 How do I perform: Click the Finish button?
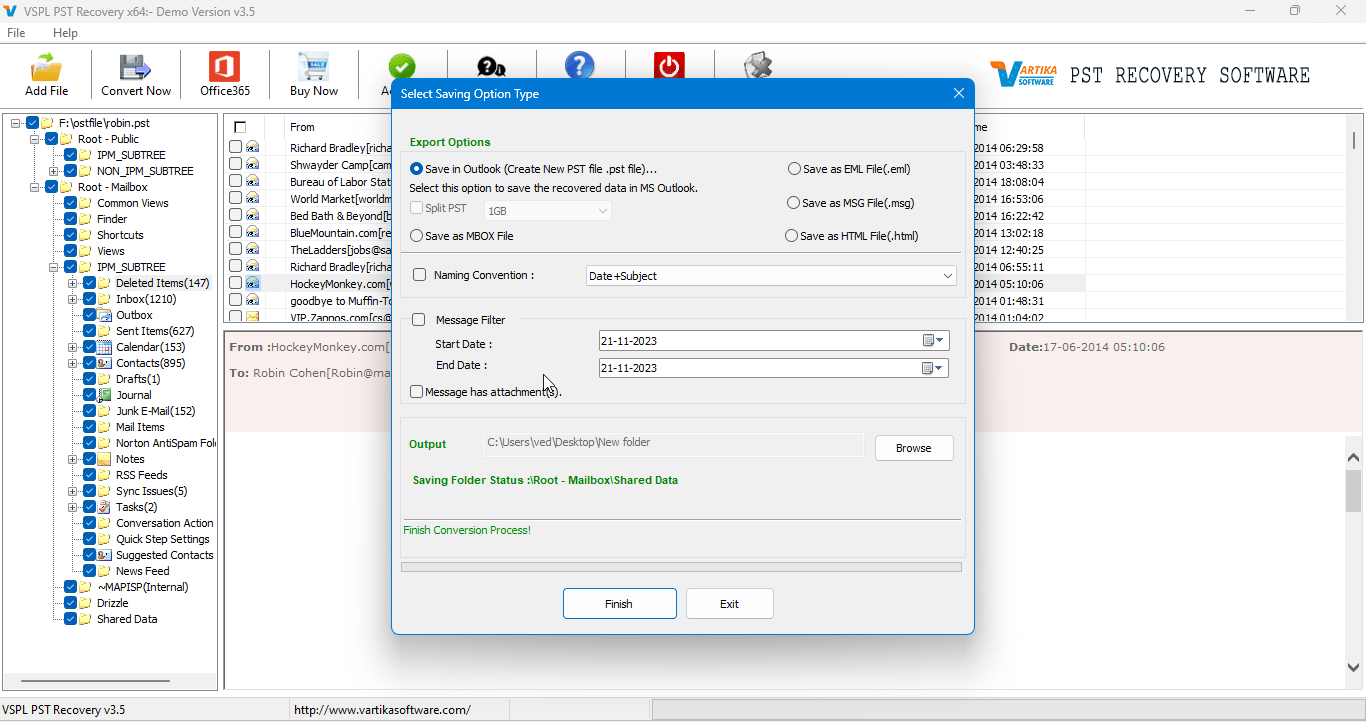(x=619, y=604)
